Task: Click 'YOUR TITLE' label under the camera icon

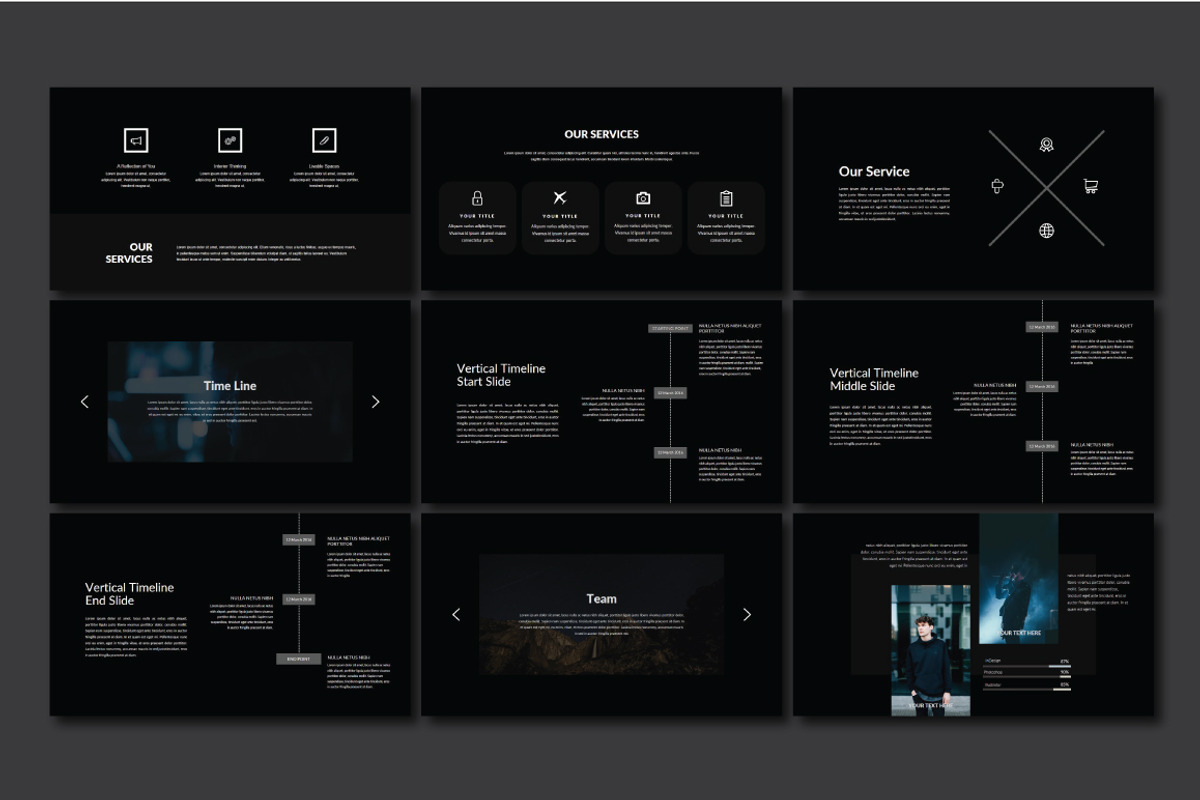Action: point(643,216)
